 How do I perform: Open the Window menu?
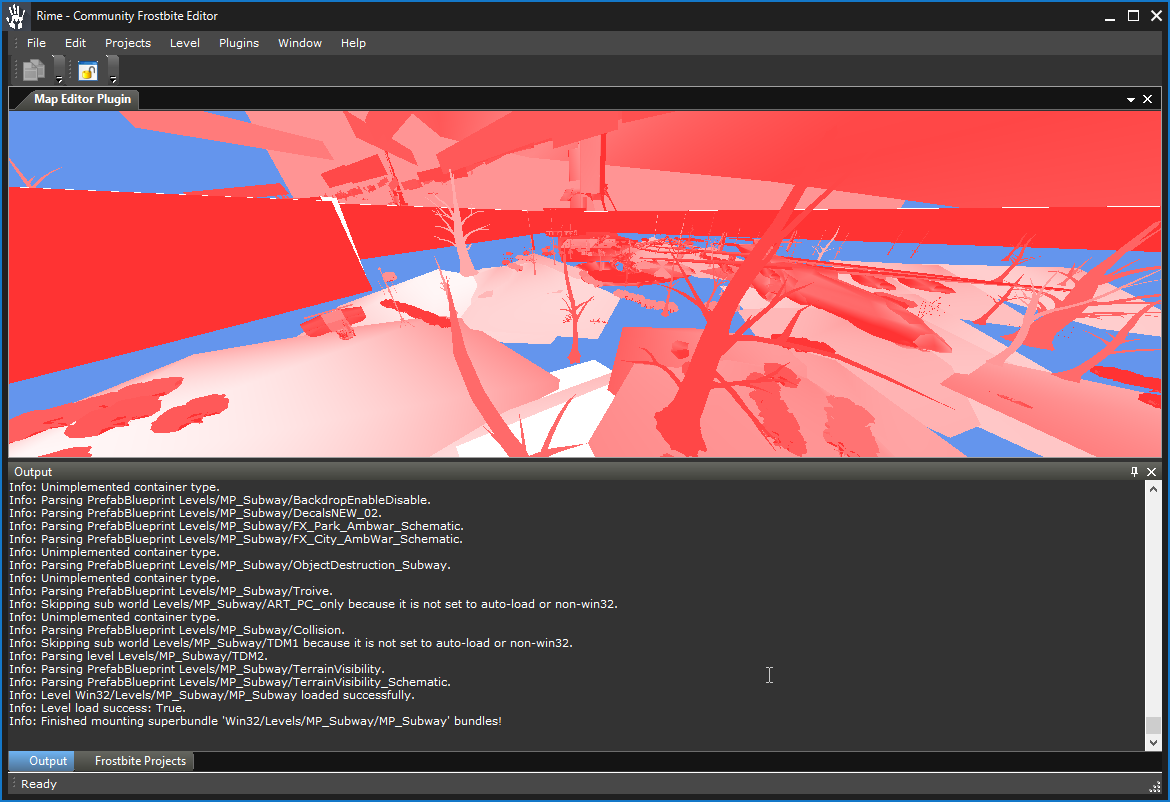300,43
